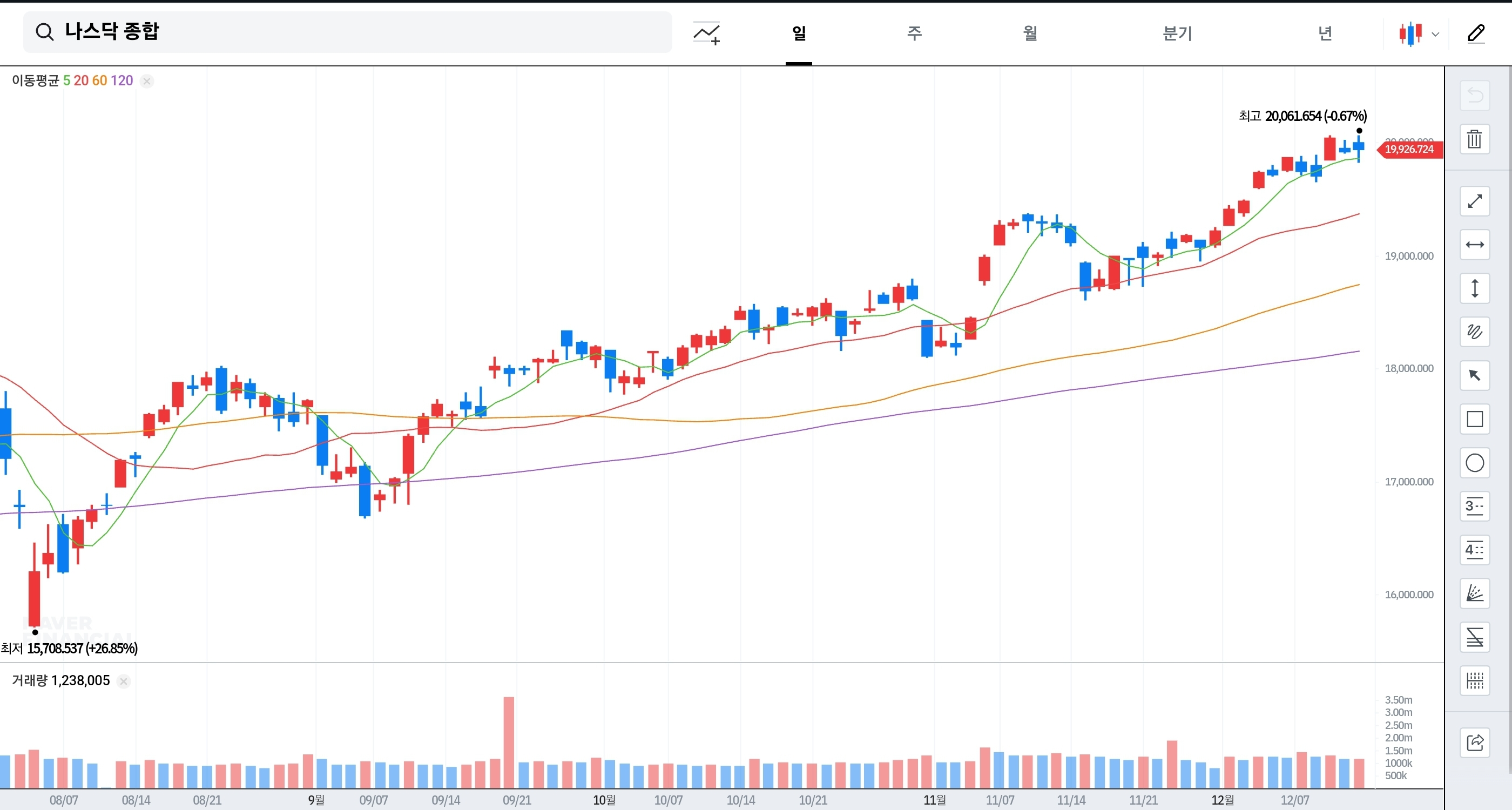Select the arrow pointer drawing tool
The height and width of the screenshot is (810, 1512).
(1474, 375)
